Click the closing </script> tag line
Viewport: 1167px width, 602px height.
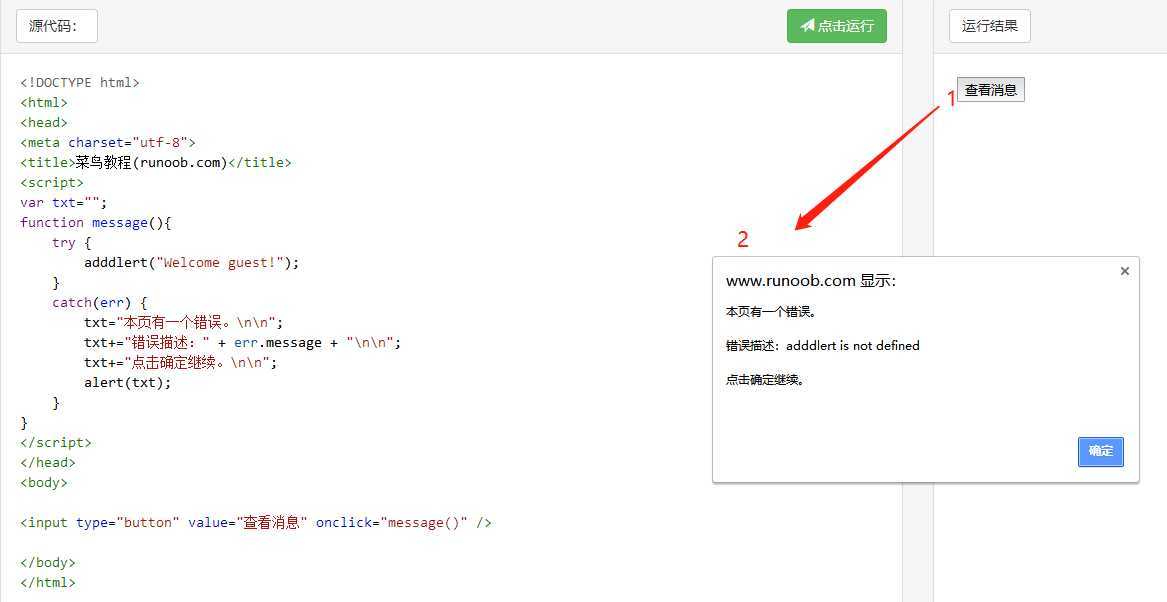pyautogui.click(x=56, y=442)
